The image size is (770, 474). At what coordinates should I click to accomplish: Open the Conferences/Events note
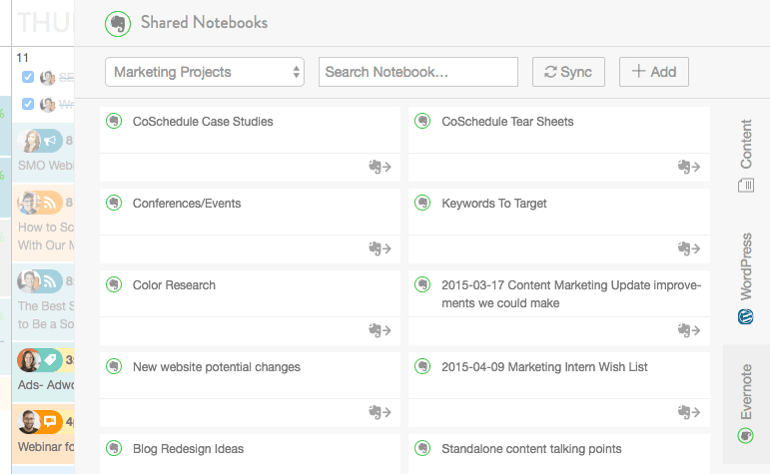point(187,203)
